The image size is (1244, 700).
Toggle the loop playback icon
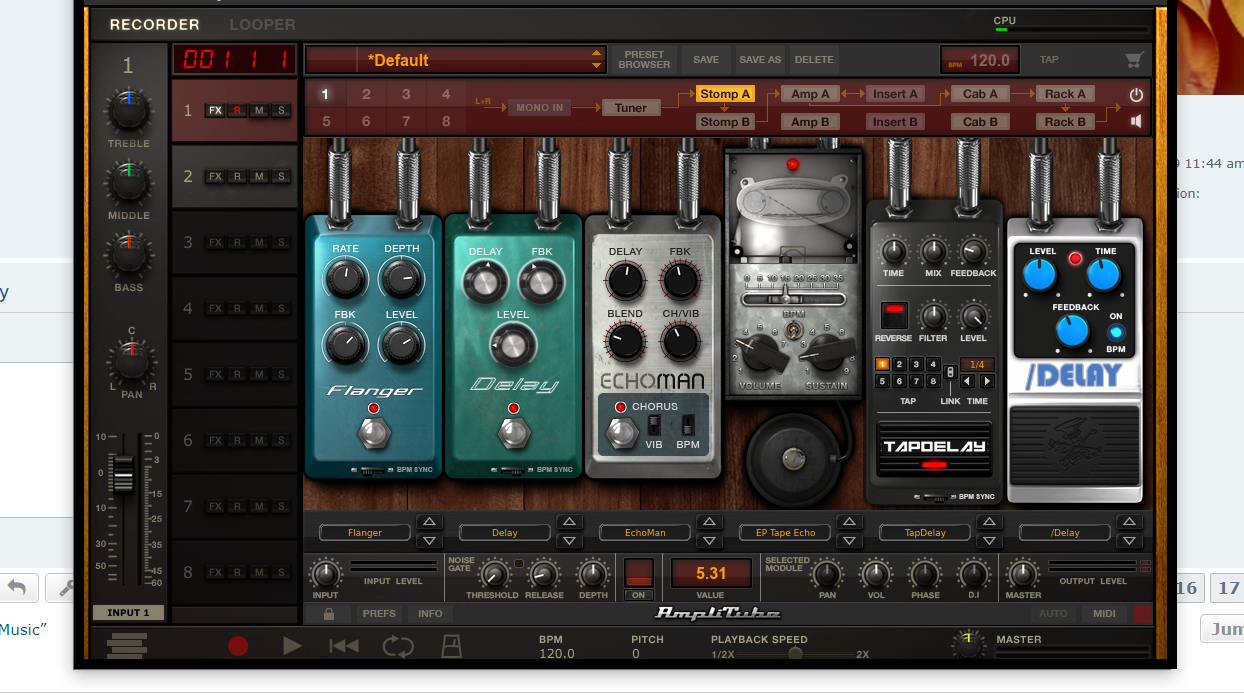pyautogui.click(x=398, y=646)
